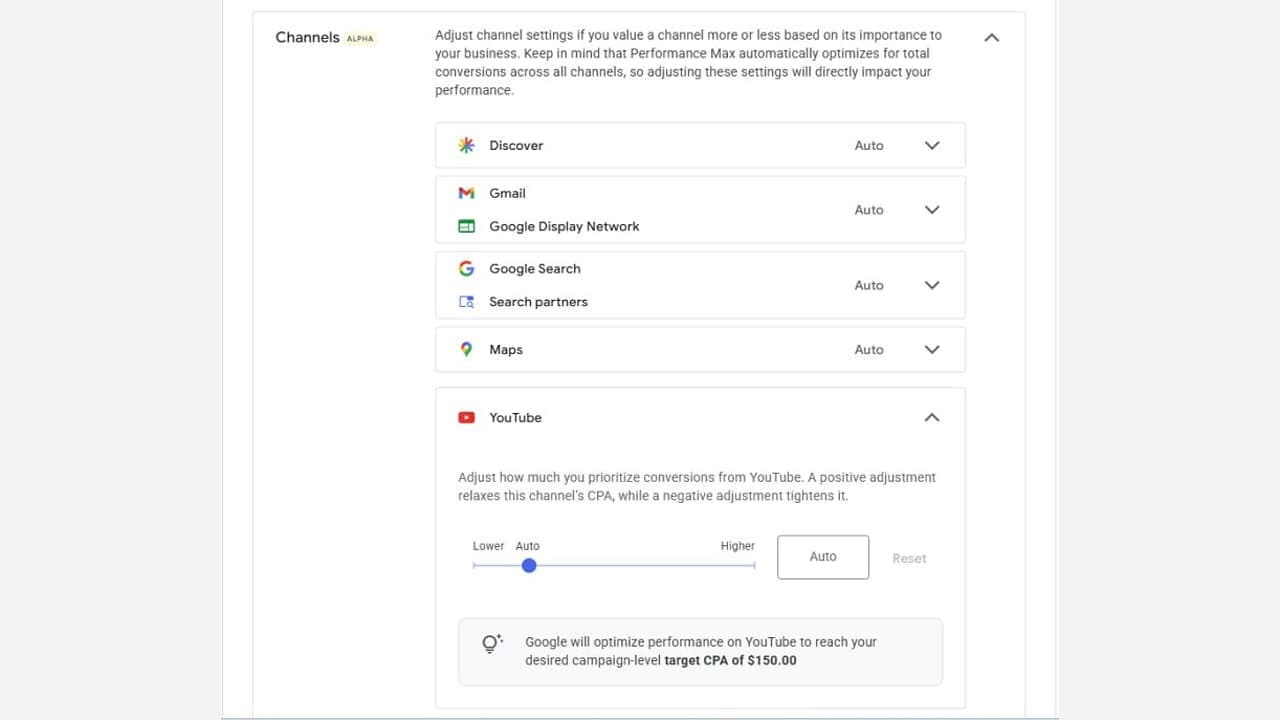The image size is (1280, 720).
Task: Click the YouTube label
Action: (515, 417)
